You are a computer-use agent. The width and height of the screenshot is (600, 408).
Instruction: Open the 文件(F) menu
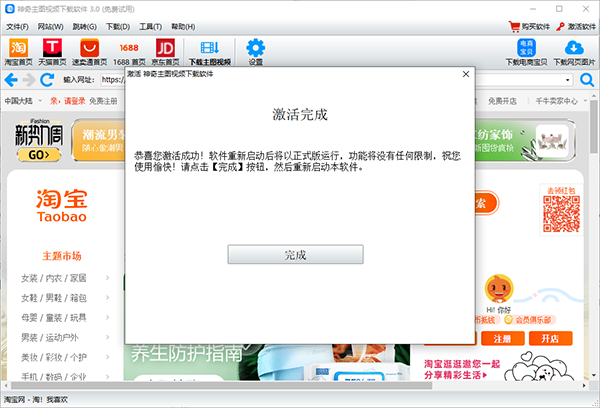point(18,26)
